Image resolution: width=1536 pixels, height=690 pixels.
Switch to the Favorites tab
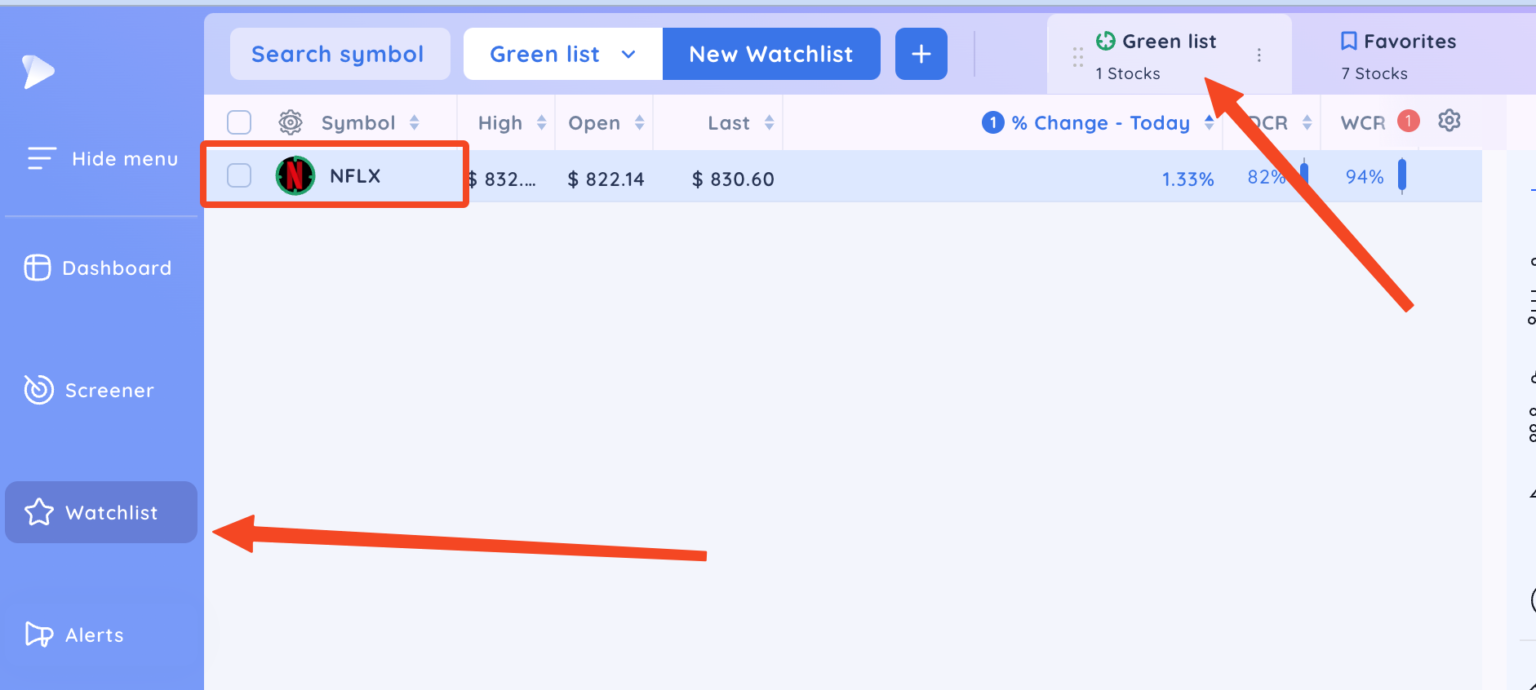tap(1398, 53)
